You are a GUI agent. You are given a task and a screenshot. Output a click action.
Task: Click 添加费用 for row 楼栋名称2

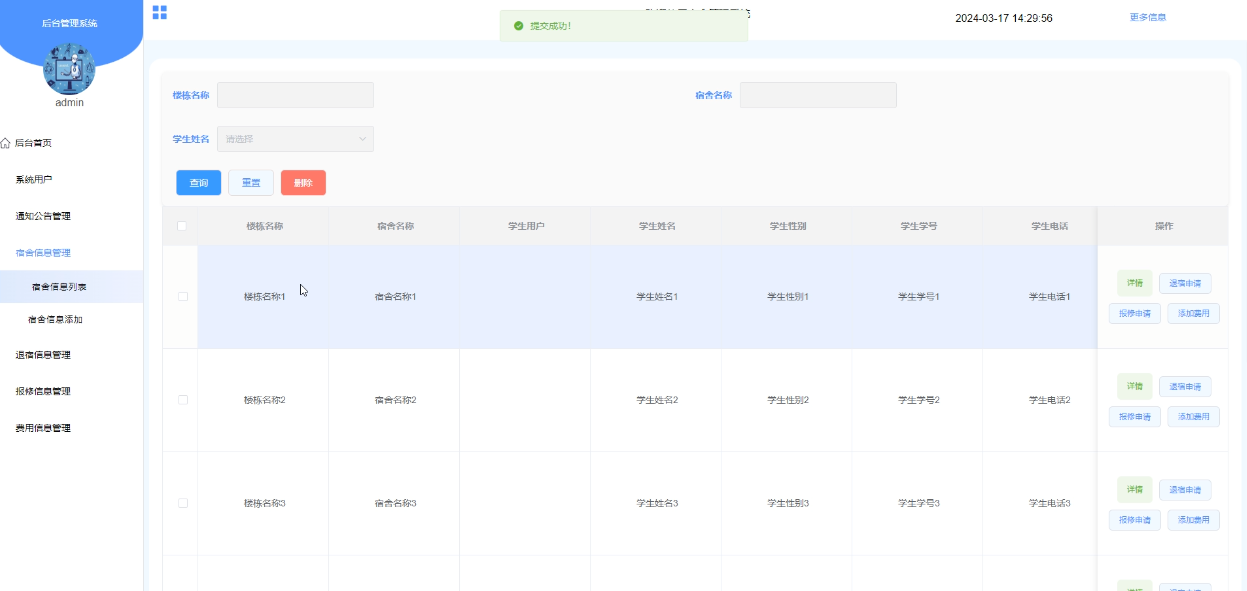(1194, 416)
